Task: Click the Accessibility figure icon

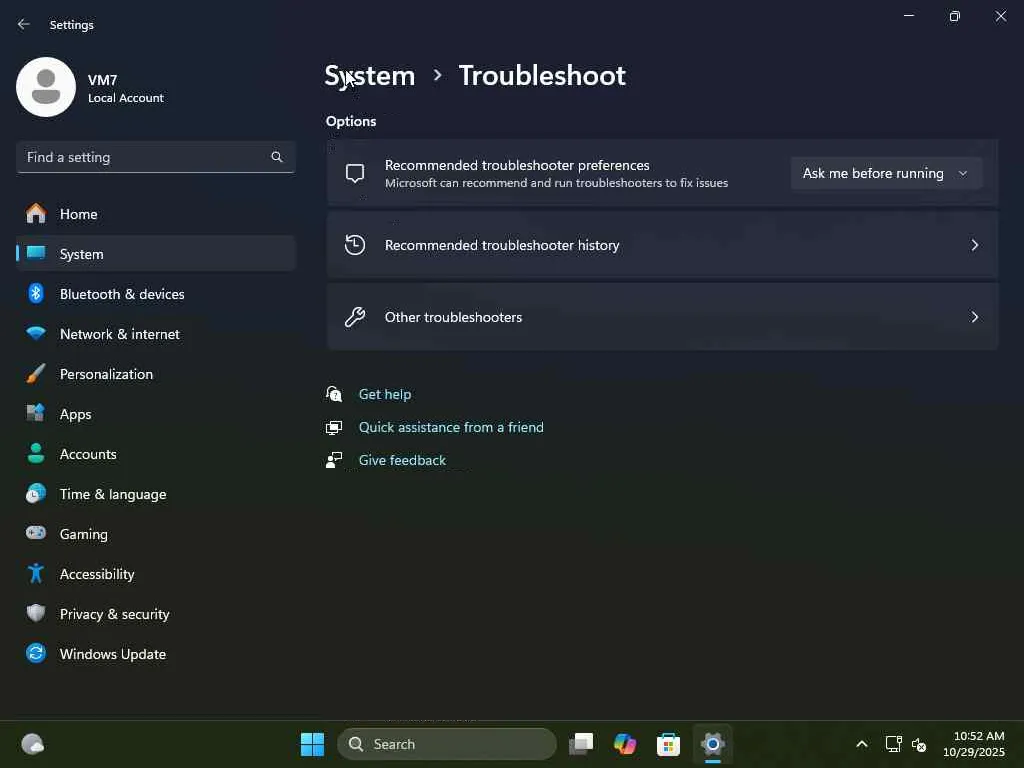Action: (x=36, y=573)
